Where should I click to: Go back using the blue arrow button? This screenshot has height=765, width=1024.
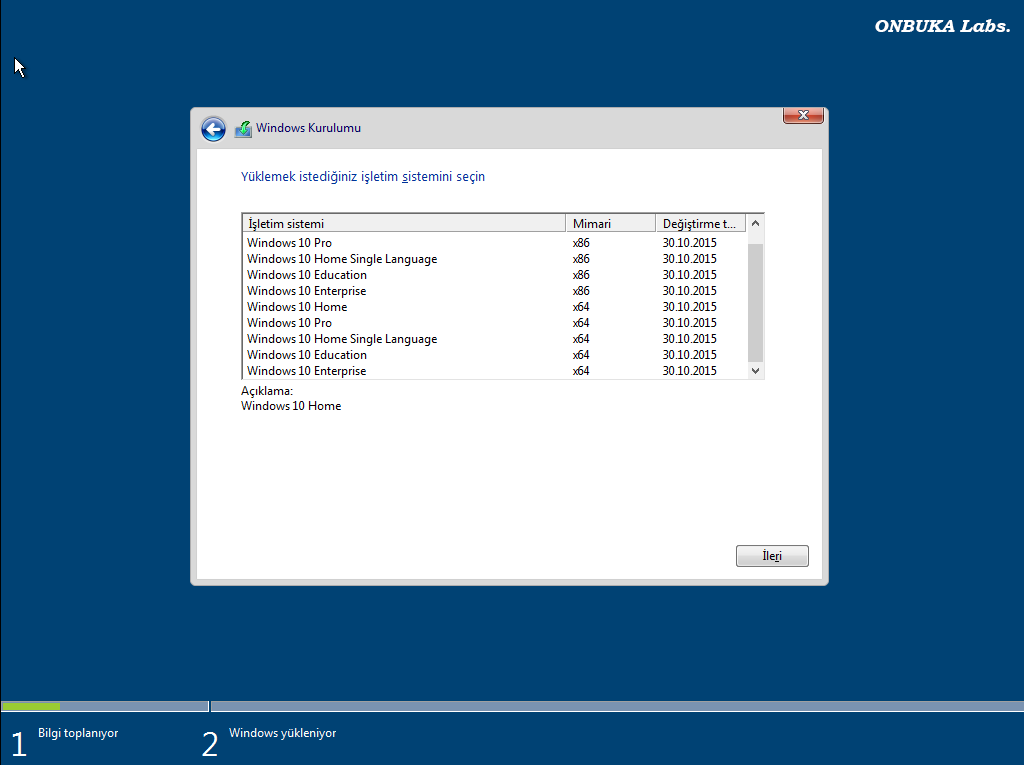(x=213, y=129)
